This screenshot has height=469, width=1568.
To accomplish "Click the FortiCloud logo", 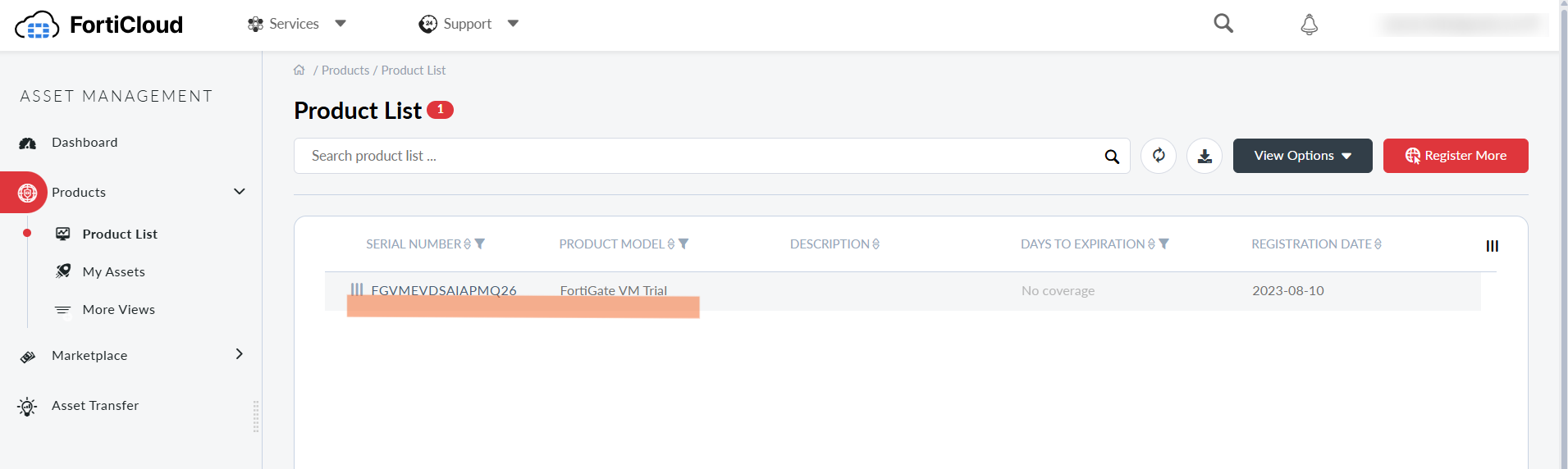I will (x=98, y=25).
